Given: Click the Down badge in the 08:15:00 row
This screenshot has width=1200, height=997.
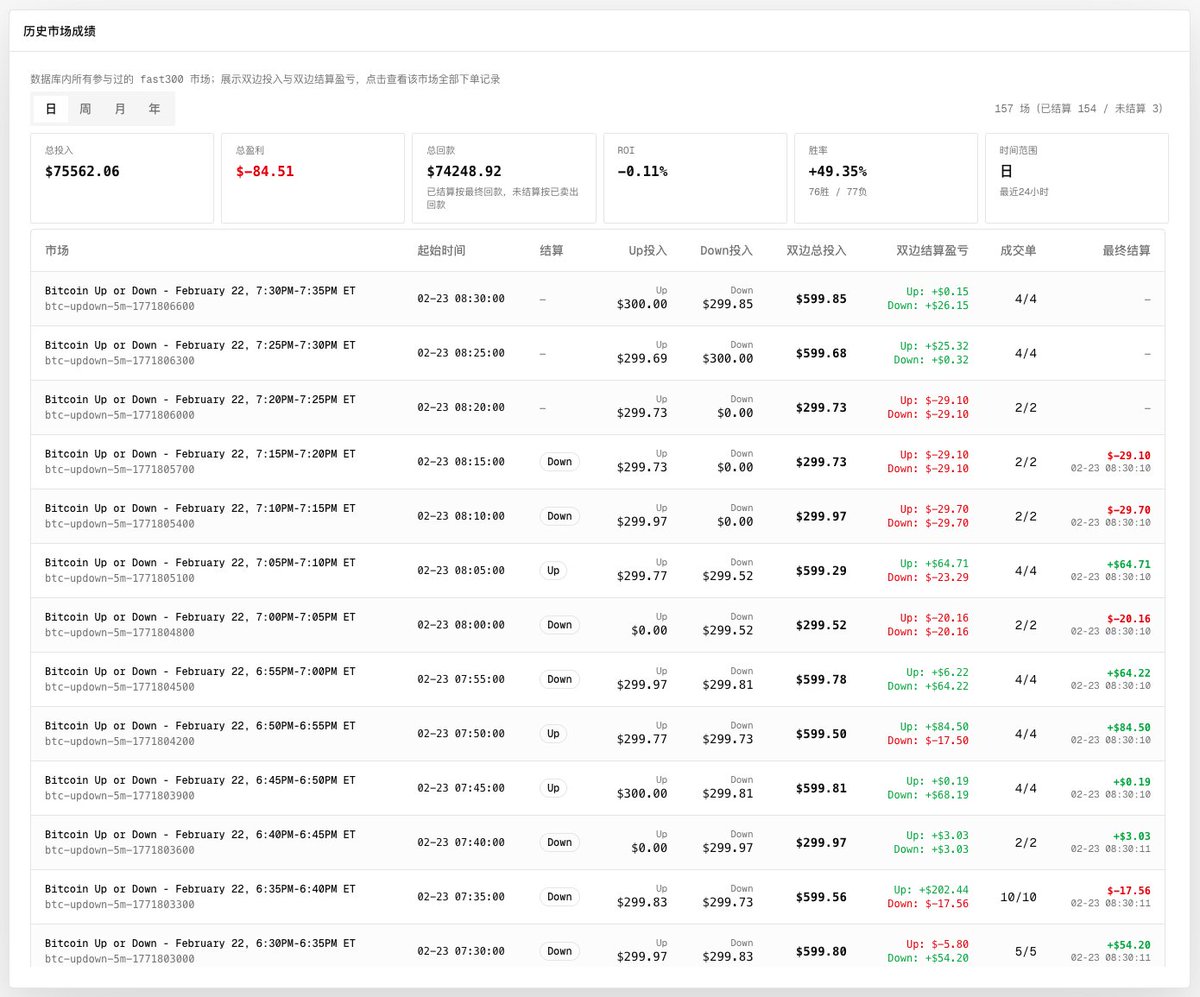Looking at the screenshot, I should pyautogui.click(x=559, y=462).
